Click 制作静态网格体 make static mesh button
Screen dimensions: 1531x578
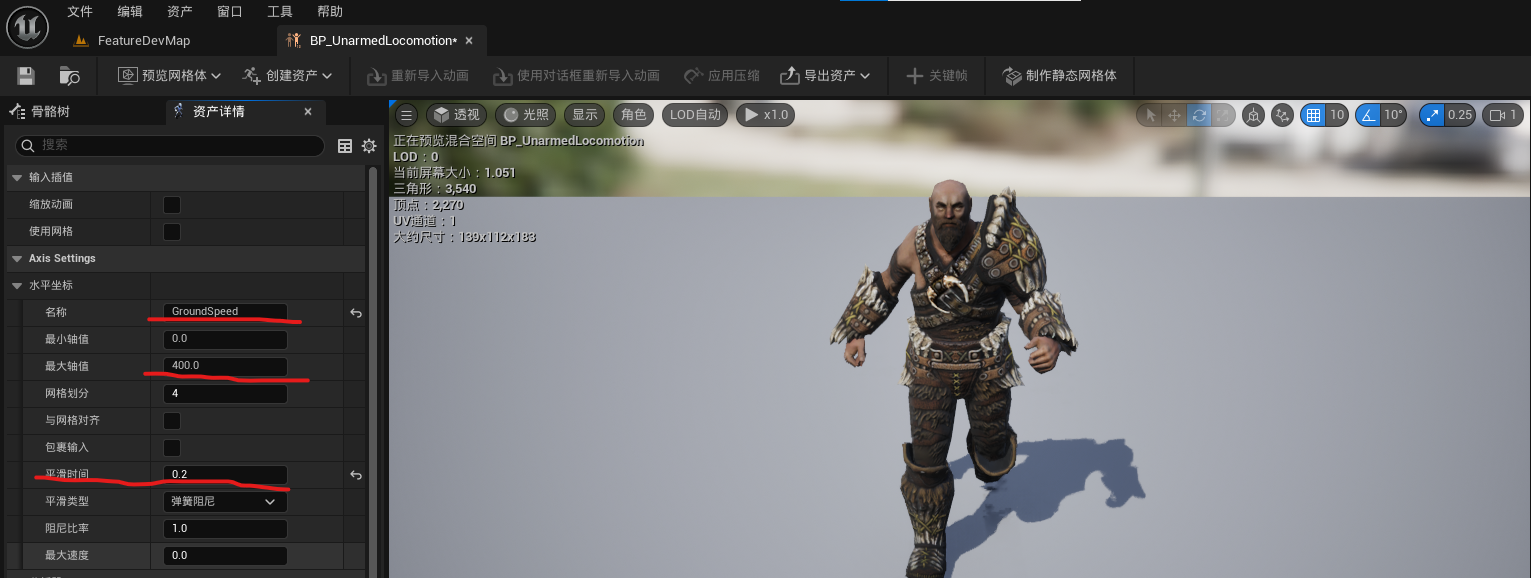click(1059, 76)
